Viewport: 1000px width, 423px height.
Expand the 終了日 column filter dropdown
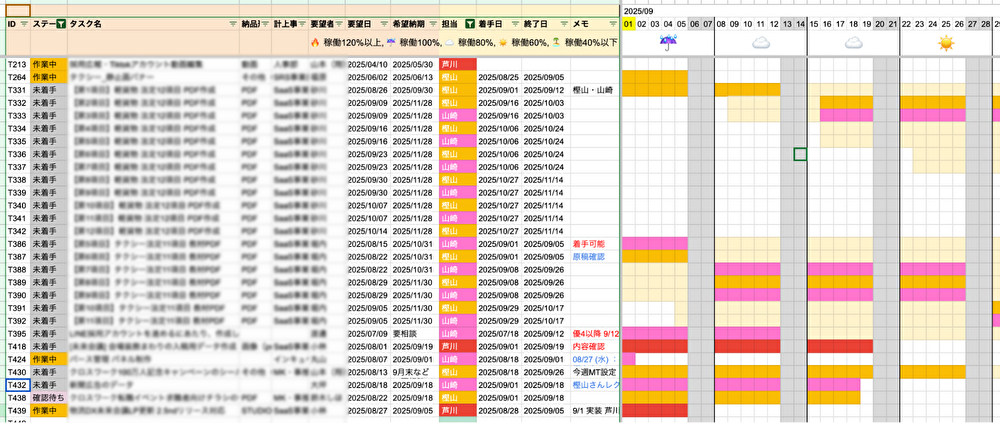coord(563,24)
